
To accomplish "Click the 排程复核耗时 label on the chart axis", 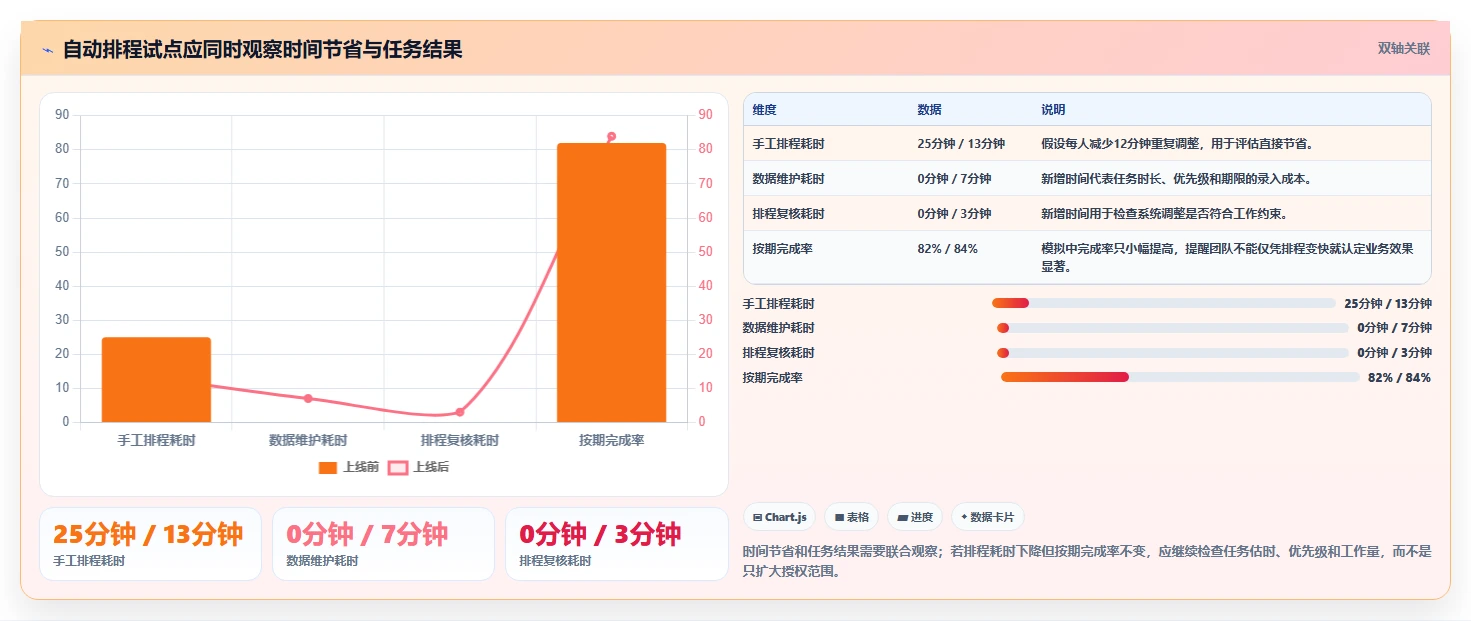I will pos(460,440).
